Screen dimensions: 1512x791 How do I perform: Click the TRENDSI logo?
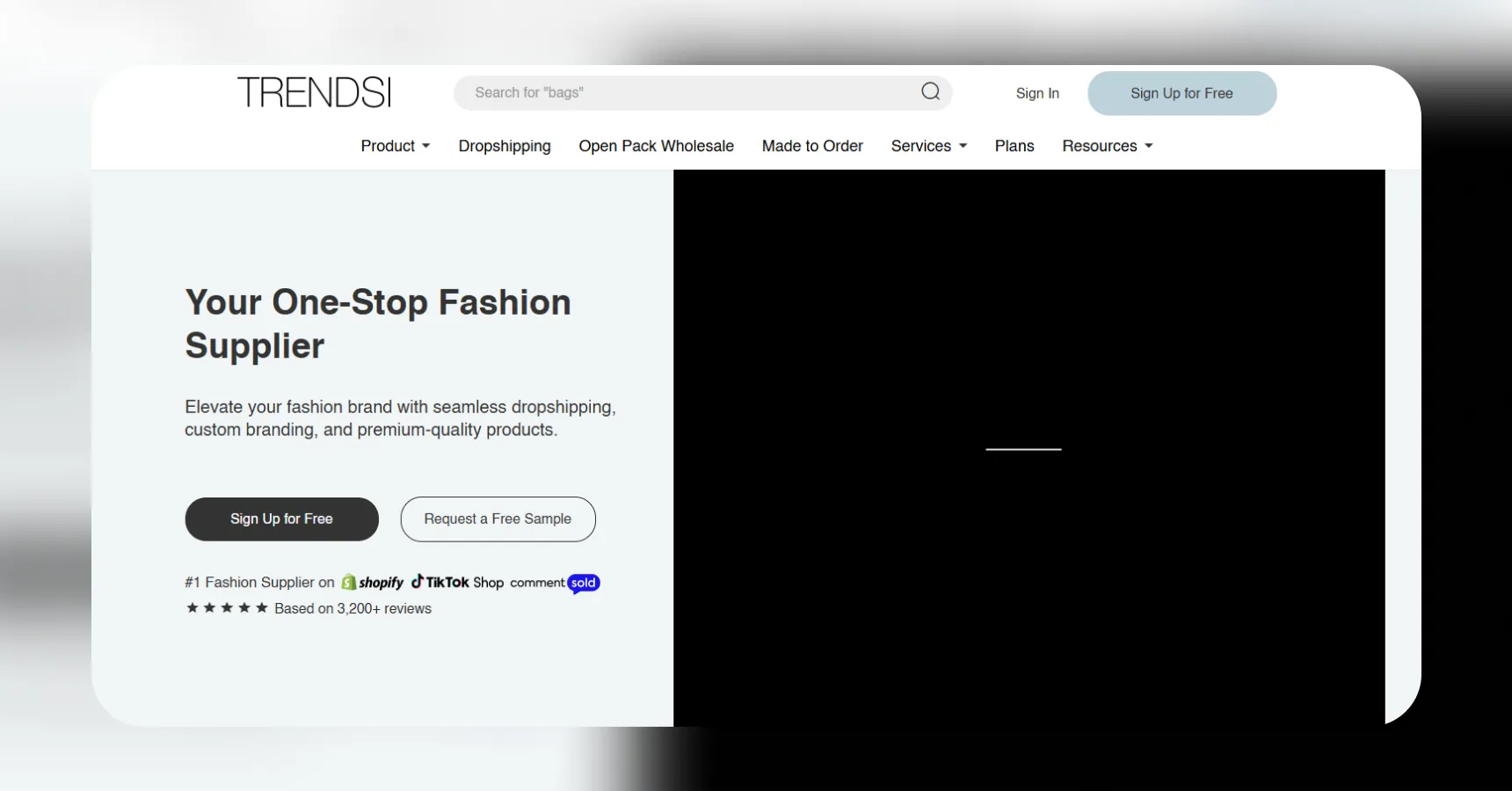[313, 91]
